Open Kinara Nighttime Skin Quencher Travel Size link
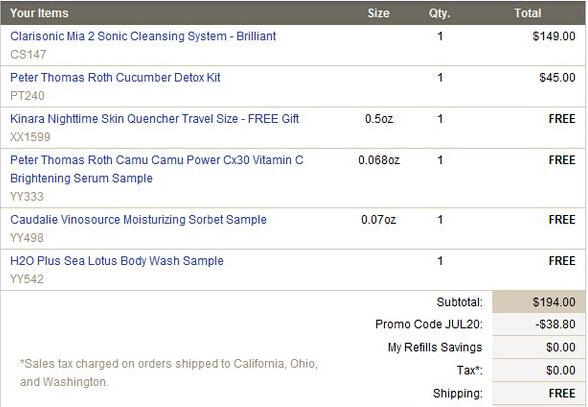This screenshot has height=407, width=588. [x=154, y=119]
